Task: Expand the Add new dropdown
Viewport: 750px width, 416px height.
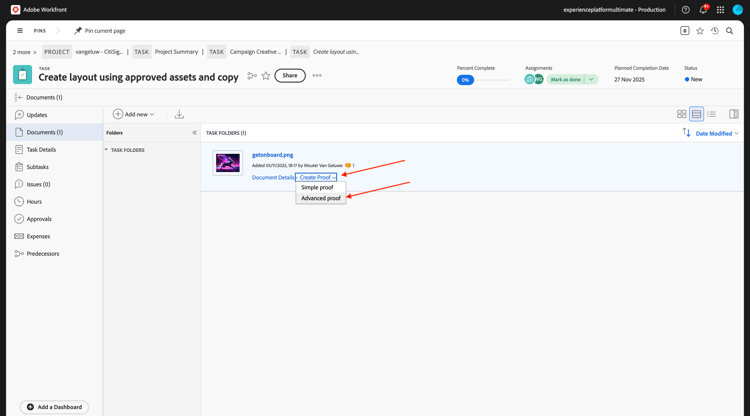Action: click(x=133, y=114)
